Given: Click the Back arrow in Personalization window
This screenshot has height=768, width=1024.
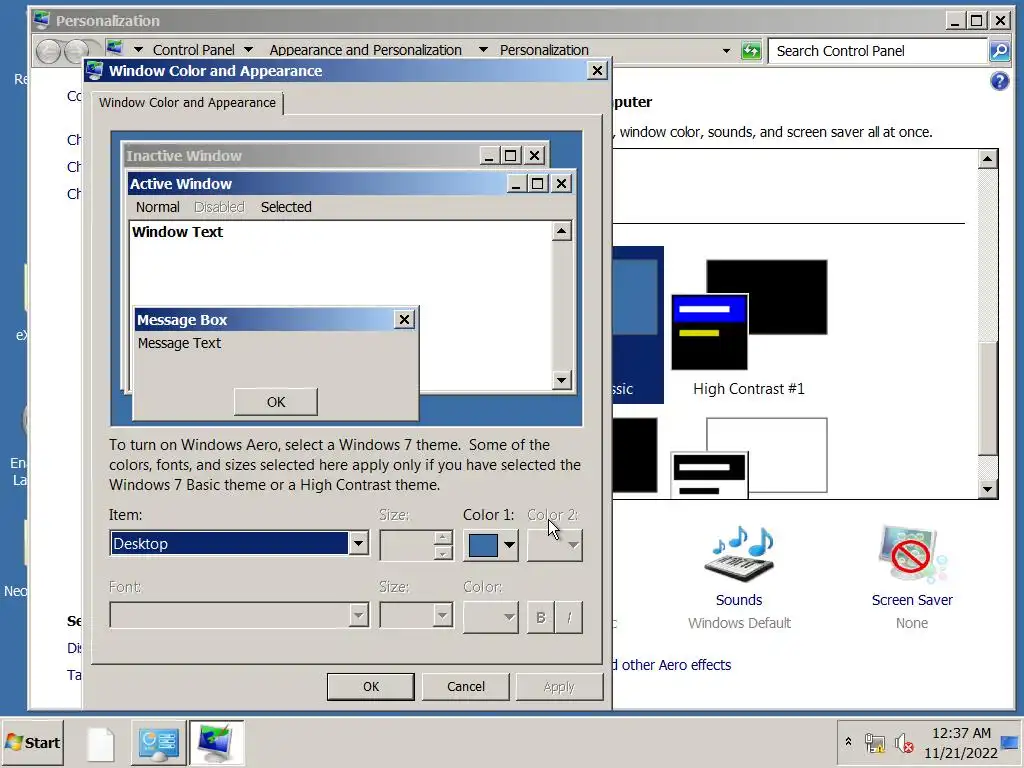Looking at the screenshot, I should click(48, 50).
